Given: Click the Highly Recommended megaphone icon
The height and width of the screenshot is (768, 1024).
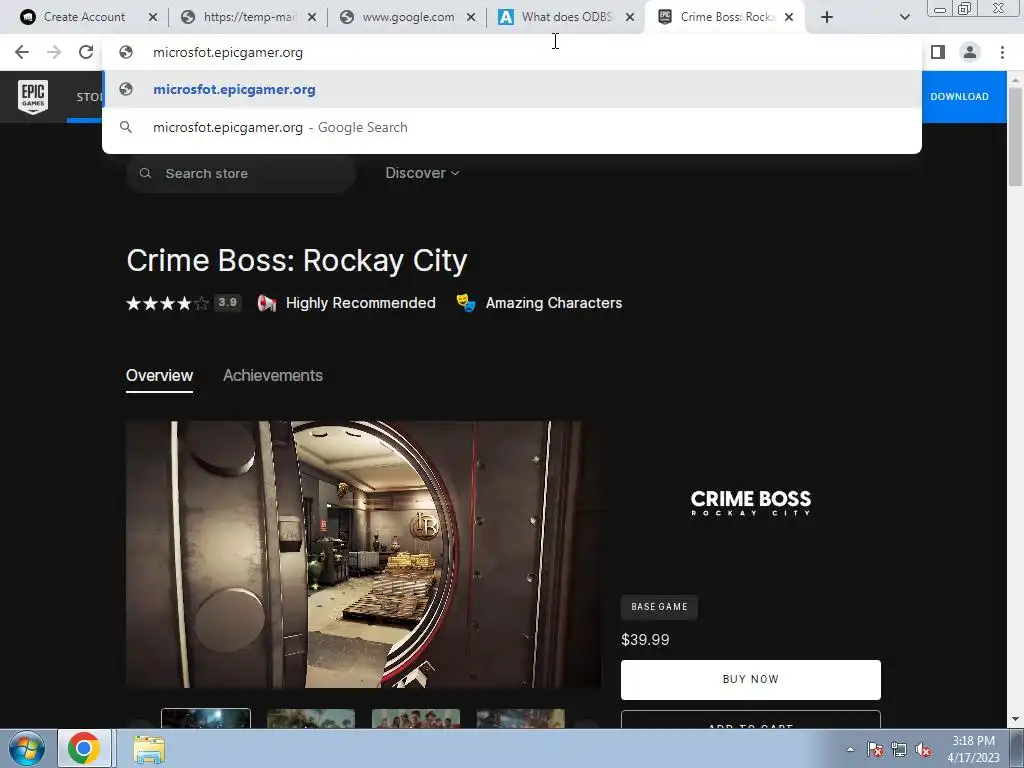Looking at the screenshot, I should [x=267, y=303].
